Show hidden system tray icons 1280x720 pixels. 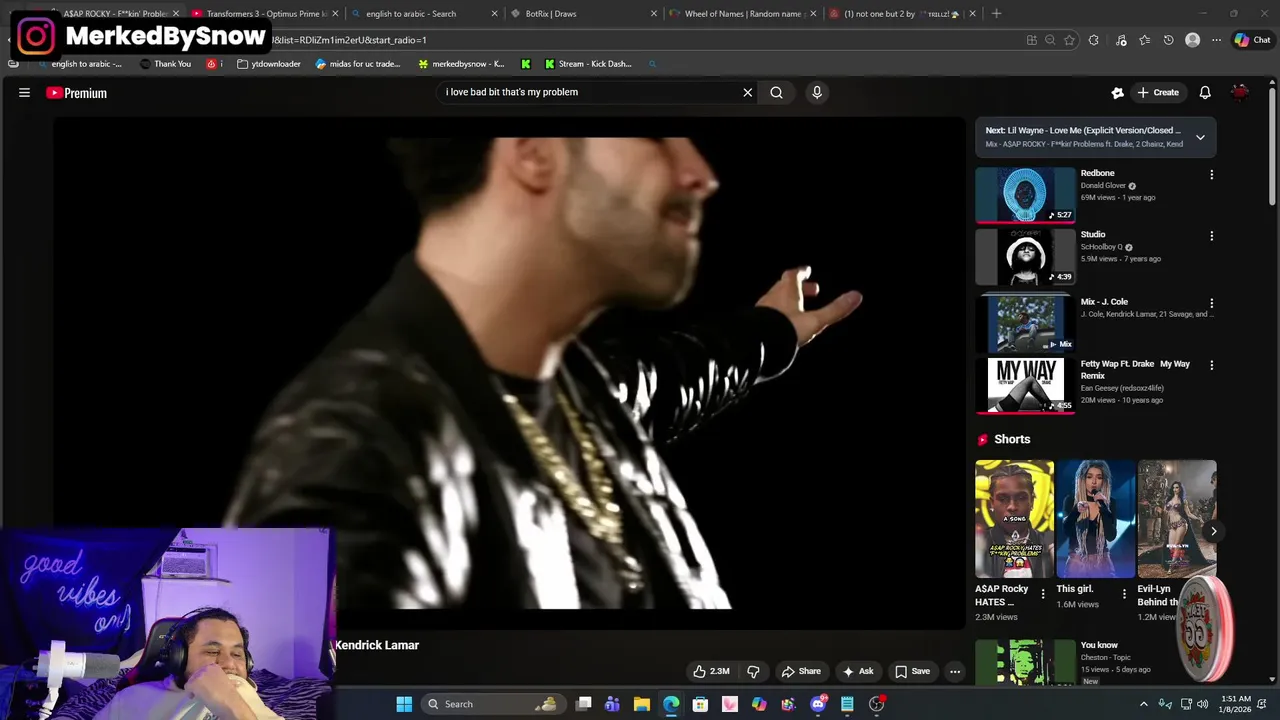(x=1144, y=704)
